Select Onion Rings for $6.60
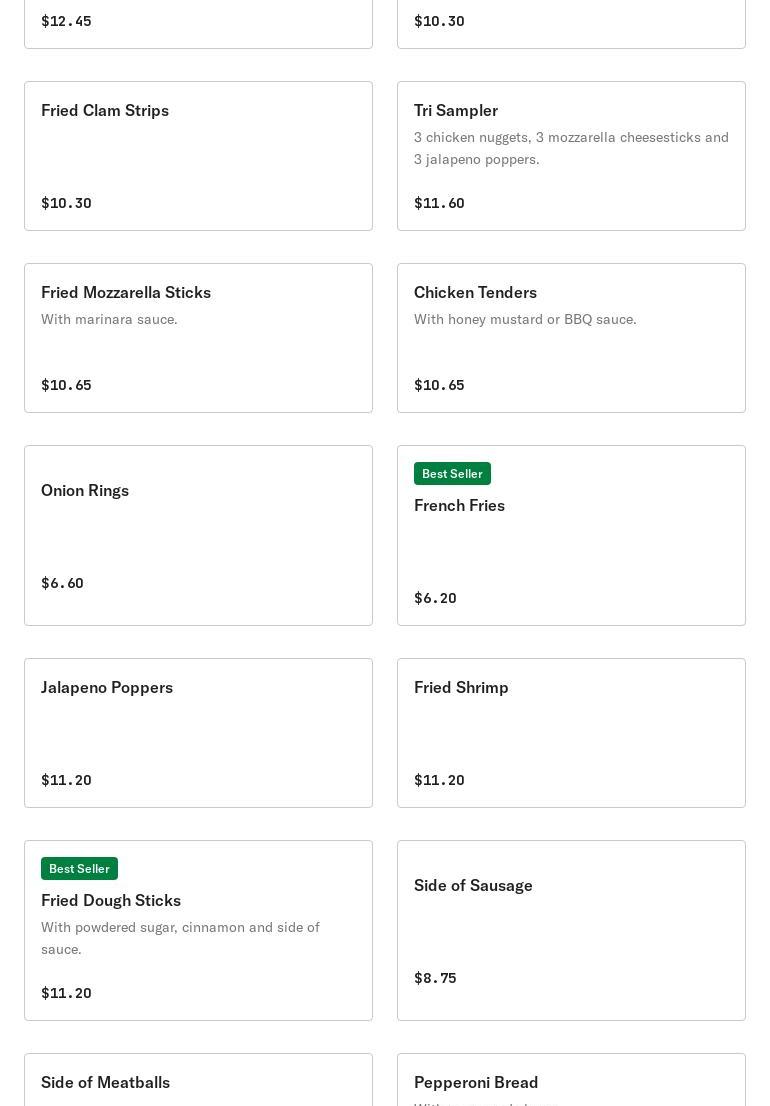This screenshot has height=1106, width=770. (198, 535)
